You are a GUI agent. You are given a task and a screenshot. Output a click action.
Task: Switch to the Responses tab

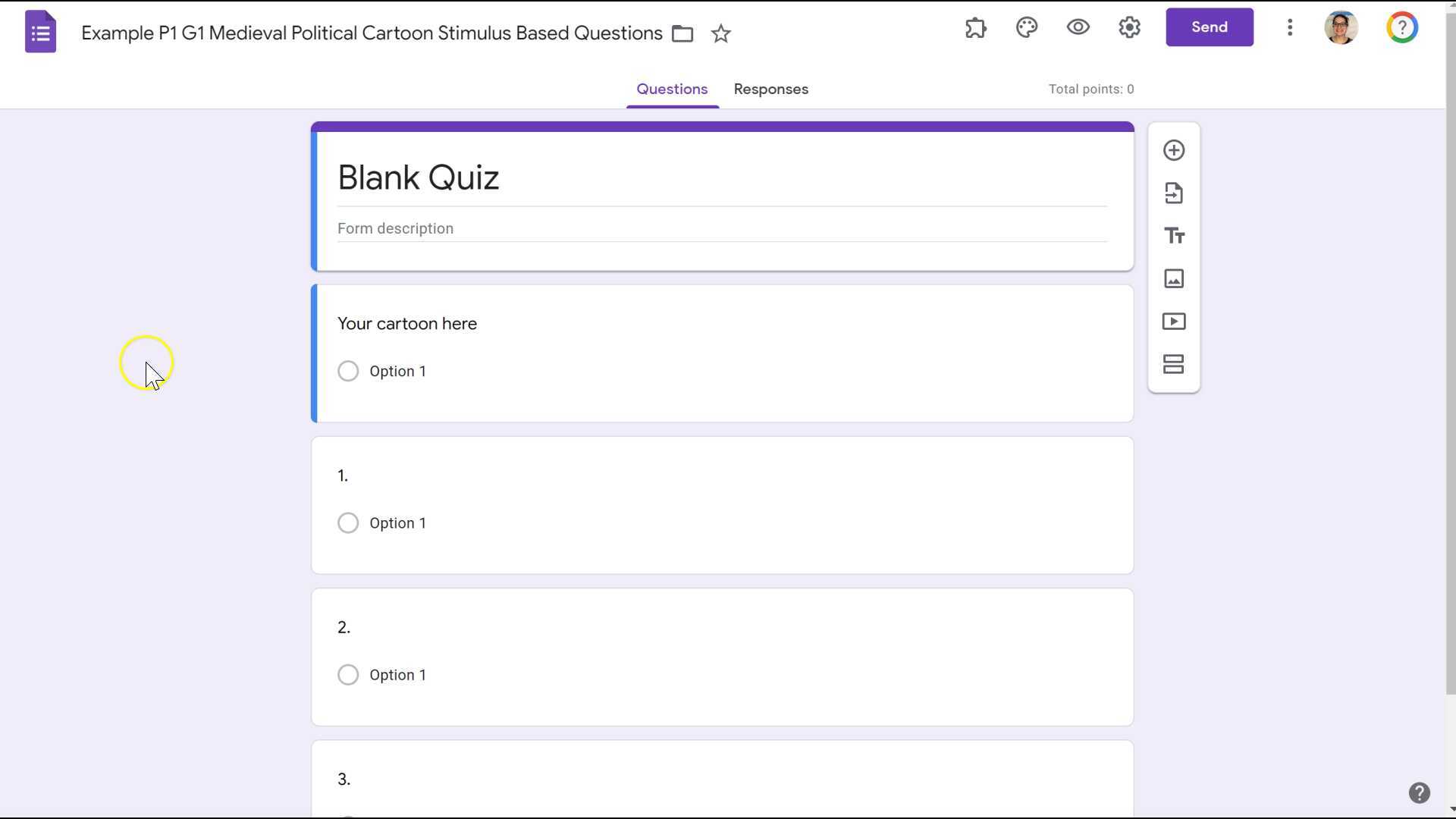tap(770, 89)
